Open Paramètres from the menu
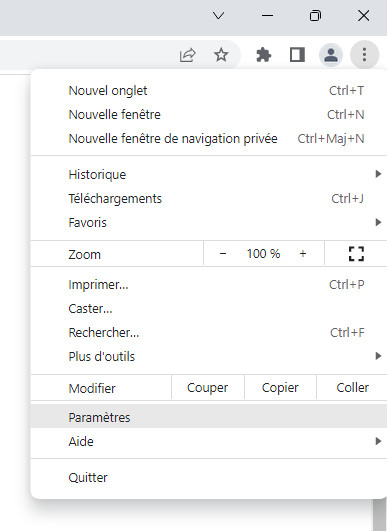The width and height of the screenshot is (387, 531). (209, 418)
